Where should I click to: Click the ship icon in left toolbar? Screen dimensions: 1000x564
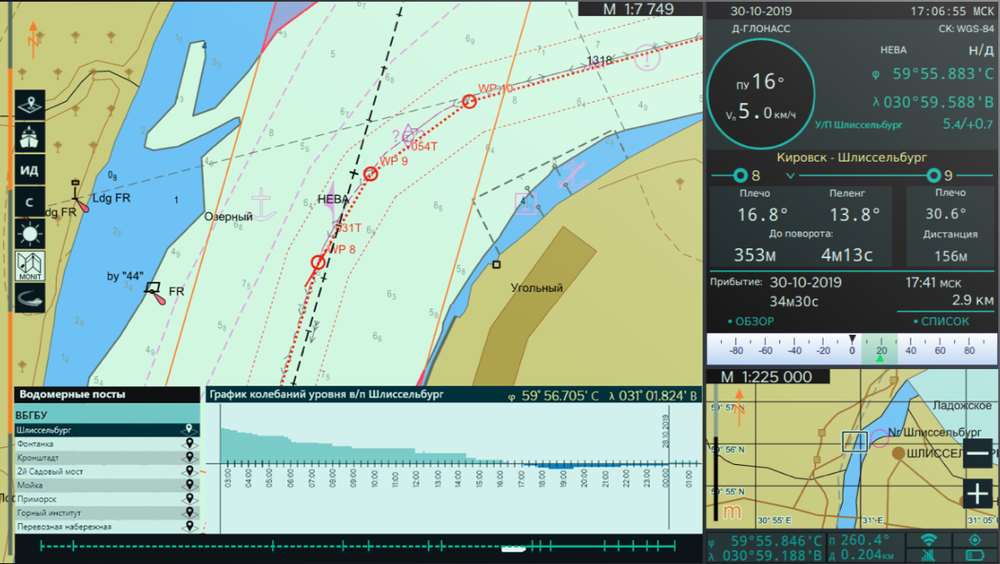(x=29, y=137)
